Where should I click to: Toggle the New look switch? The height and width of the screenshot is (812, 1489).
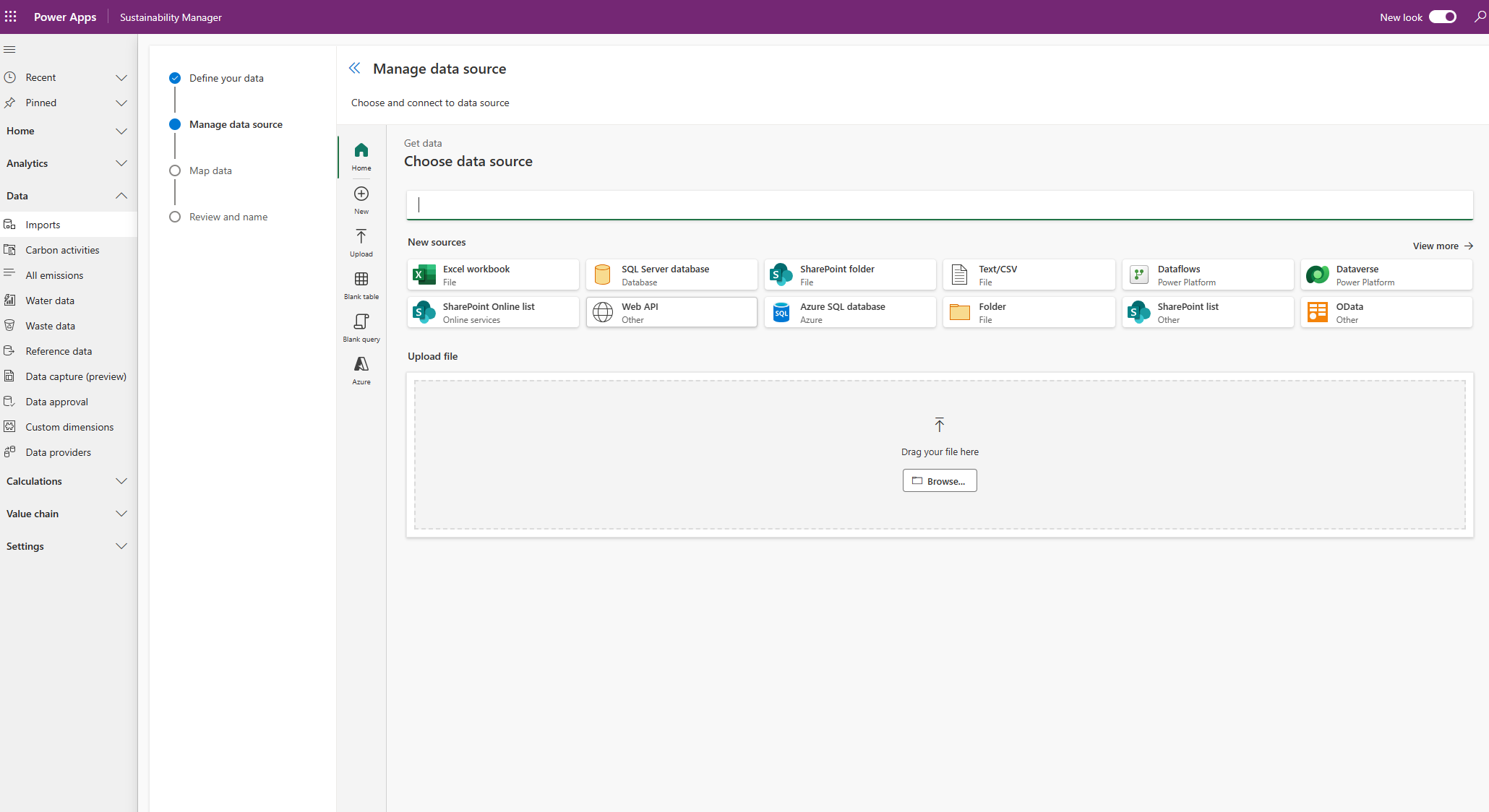1443,17
